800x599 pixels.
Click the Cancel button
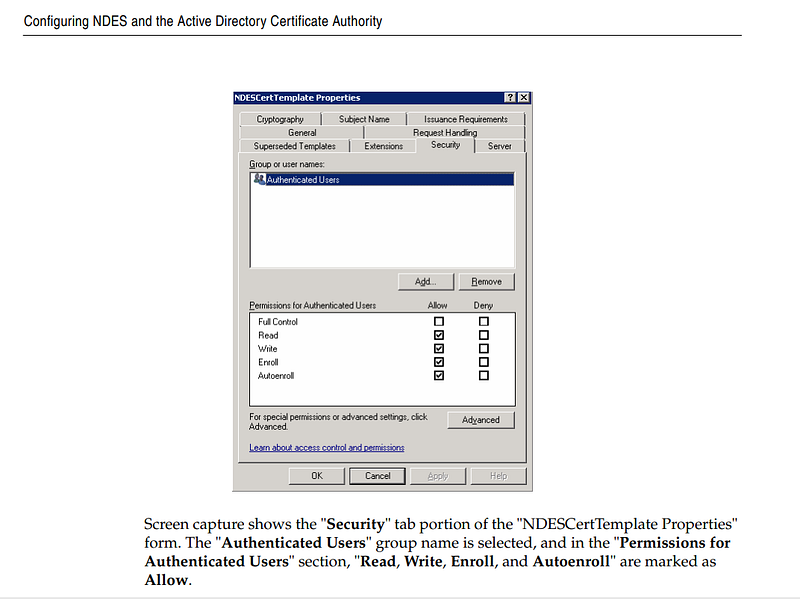click(x=378, y=476)
